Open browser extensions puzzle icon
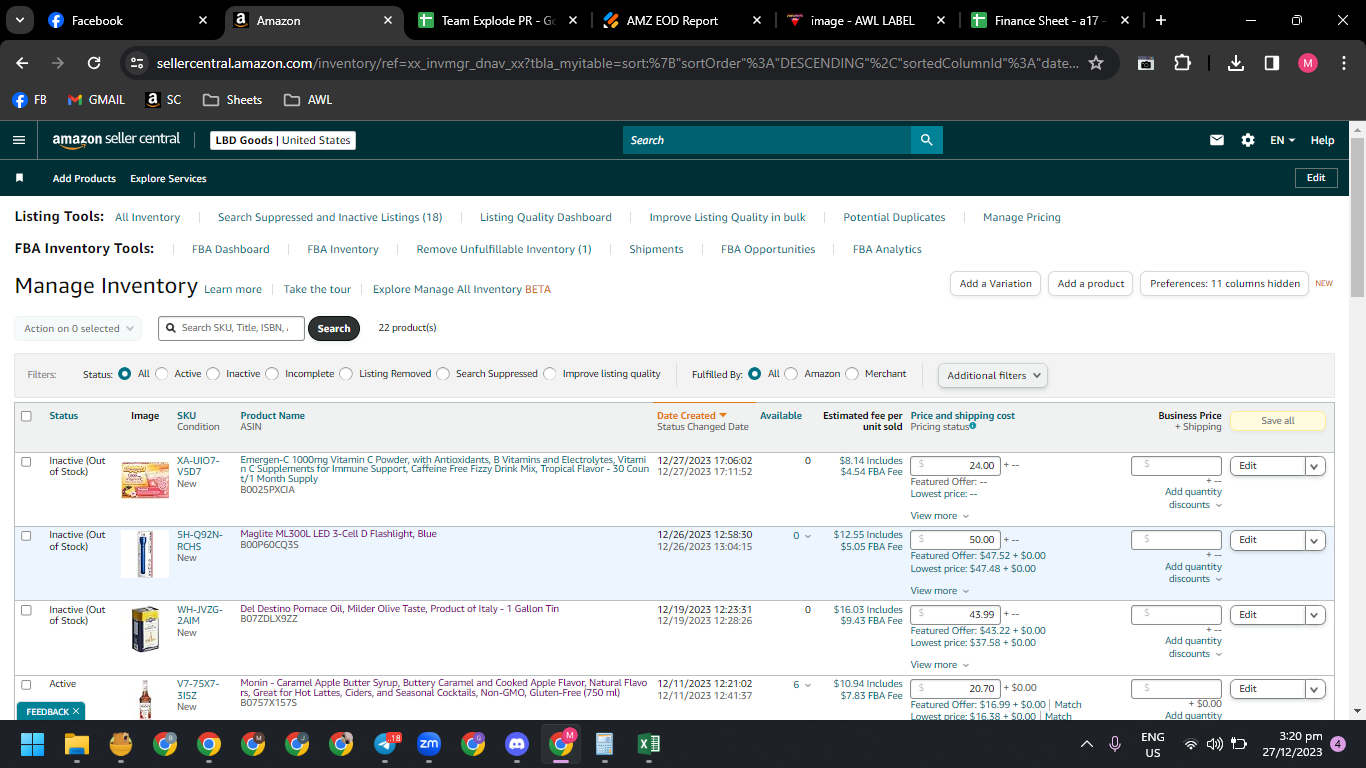The image size is (1366, 768). point(1182,63)
